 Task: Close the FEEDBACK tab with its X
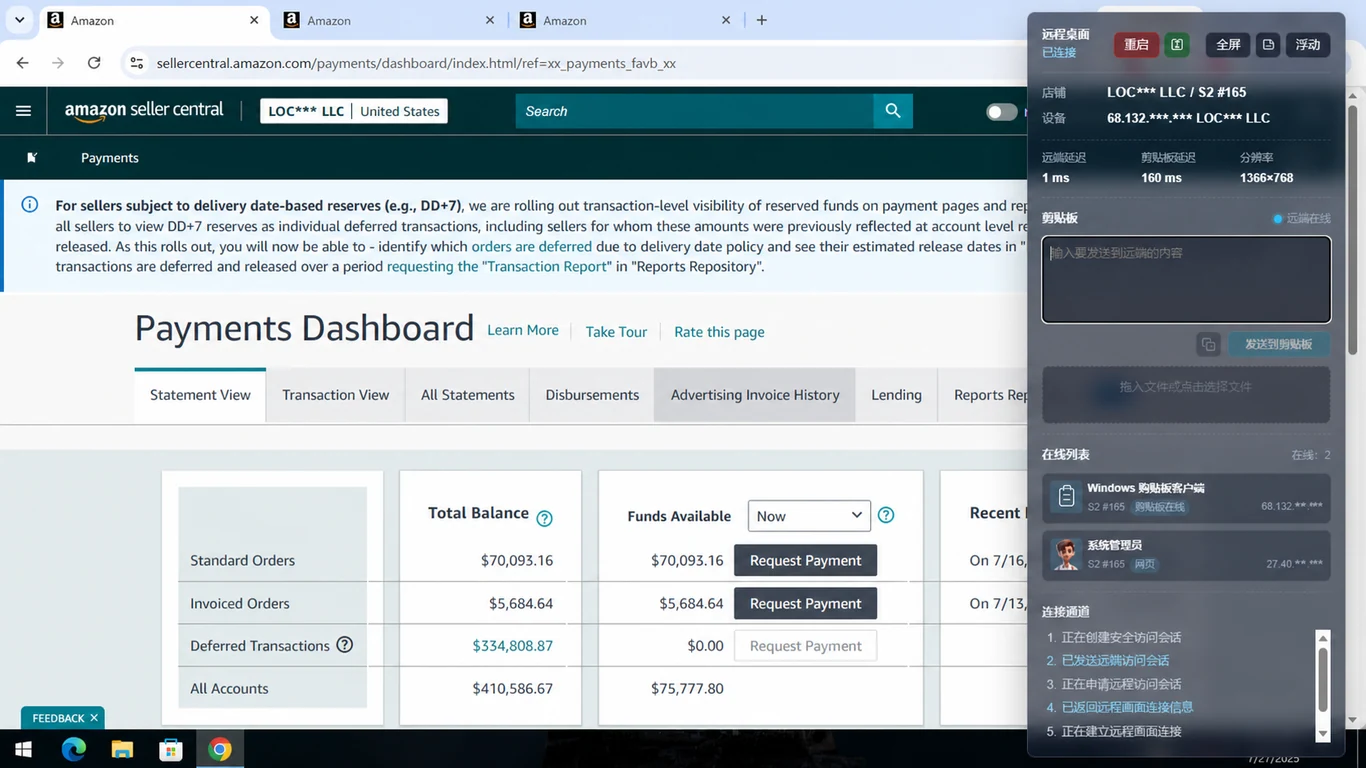pyautogui.click(x=94, y=718)
